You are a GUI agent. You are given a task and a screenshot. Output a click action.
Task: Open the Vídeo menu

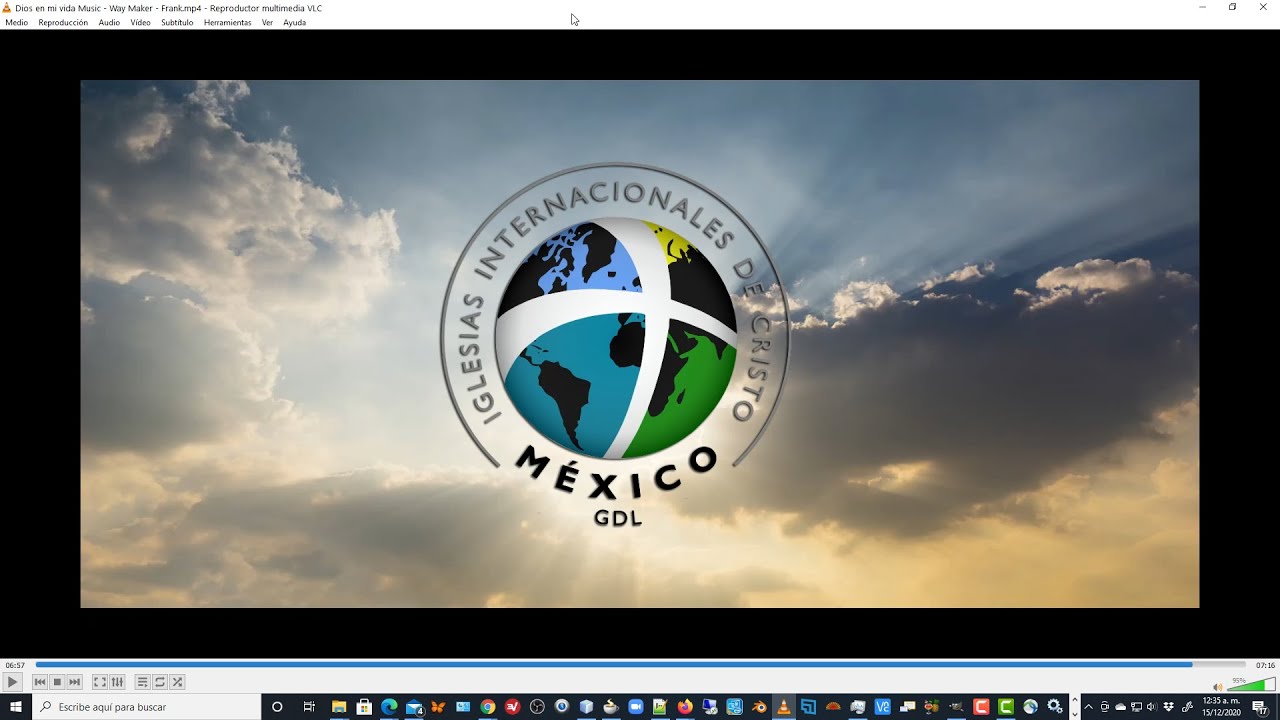[140, 22]
